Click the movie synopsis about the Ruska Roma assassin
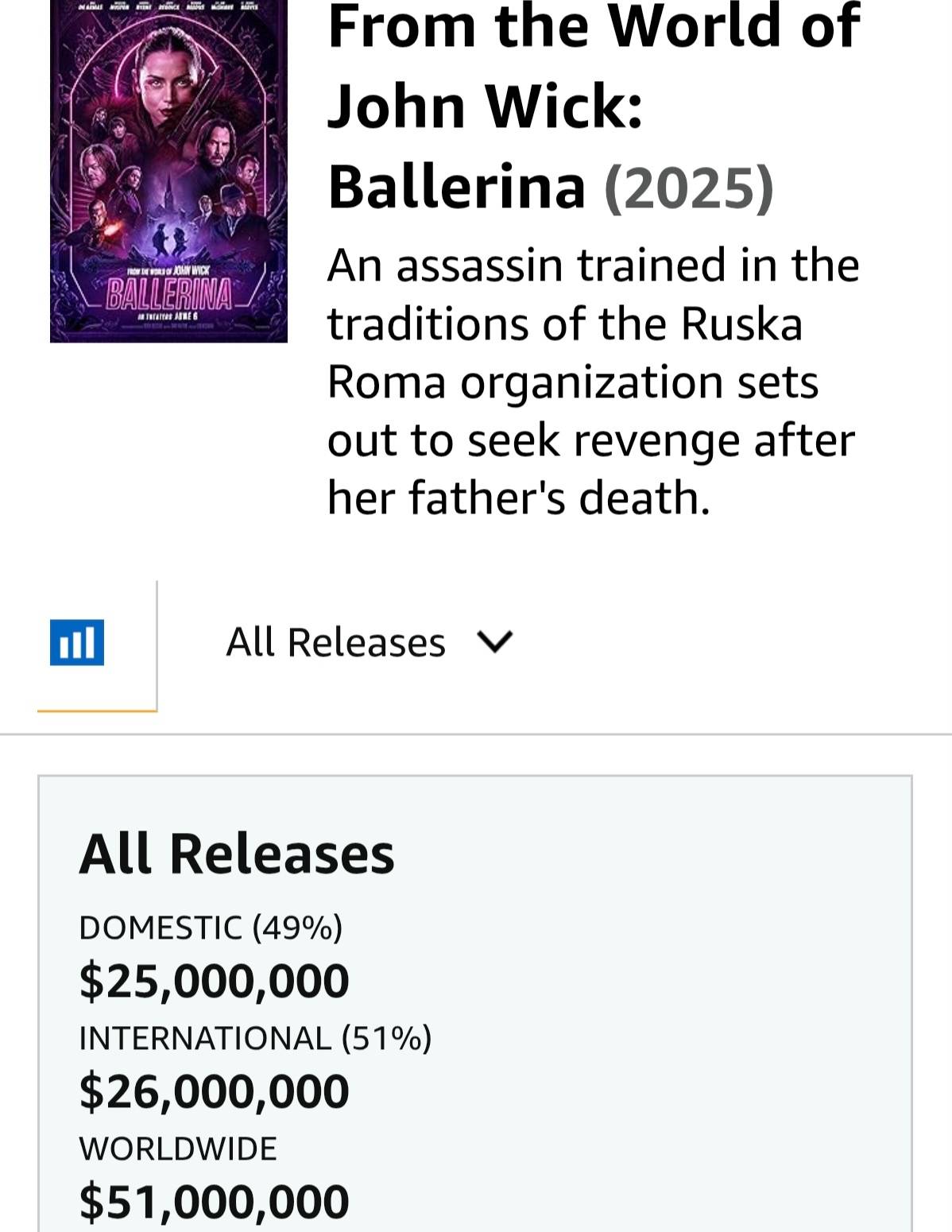The width and height of the screenshot is (952, 1232). point(593,382)
